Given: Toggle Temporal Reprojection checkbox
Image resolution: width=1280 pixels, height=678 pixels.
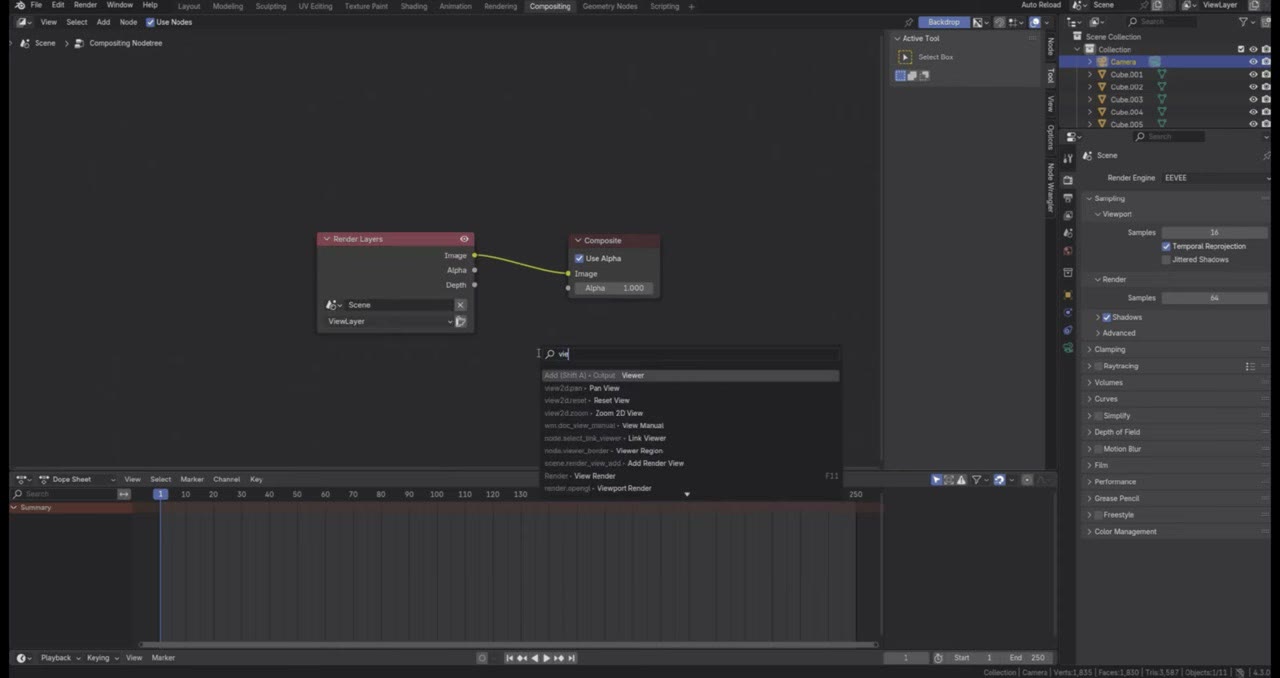Looking at the screenshot, I should (1166, 246).
